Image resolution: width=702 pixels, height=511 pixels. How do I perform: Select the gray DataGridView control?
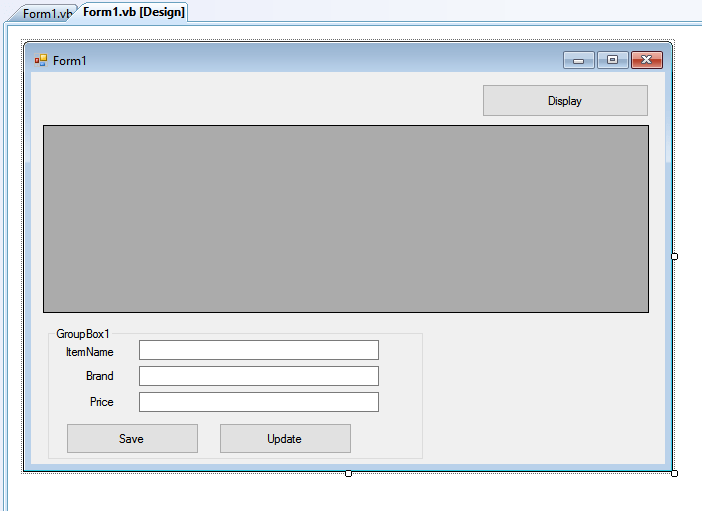[x=346, y=219]
